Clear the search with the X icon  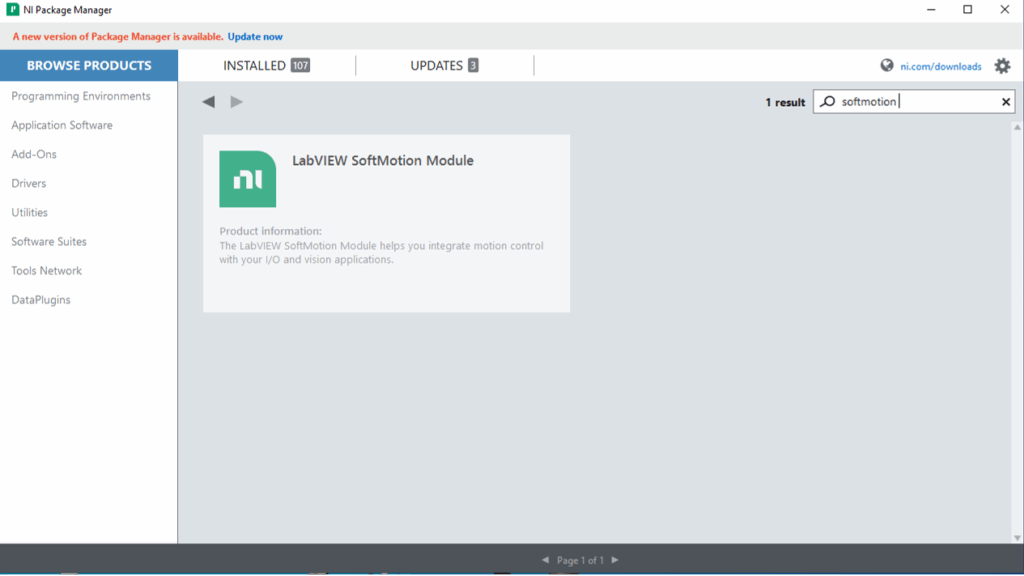(1006, 102)
